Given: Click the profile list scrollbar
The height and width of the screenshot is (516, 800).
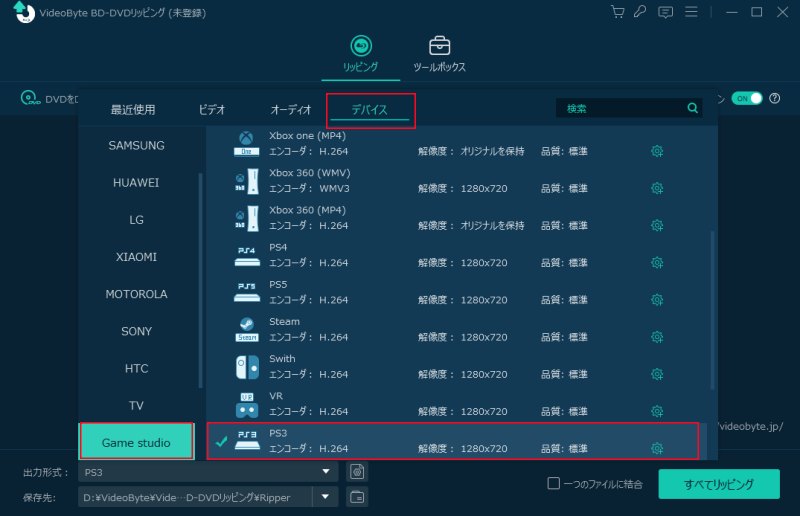Looking at the screenshot, I should click(712, 310).
